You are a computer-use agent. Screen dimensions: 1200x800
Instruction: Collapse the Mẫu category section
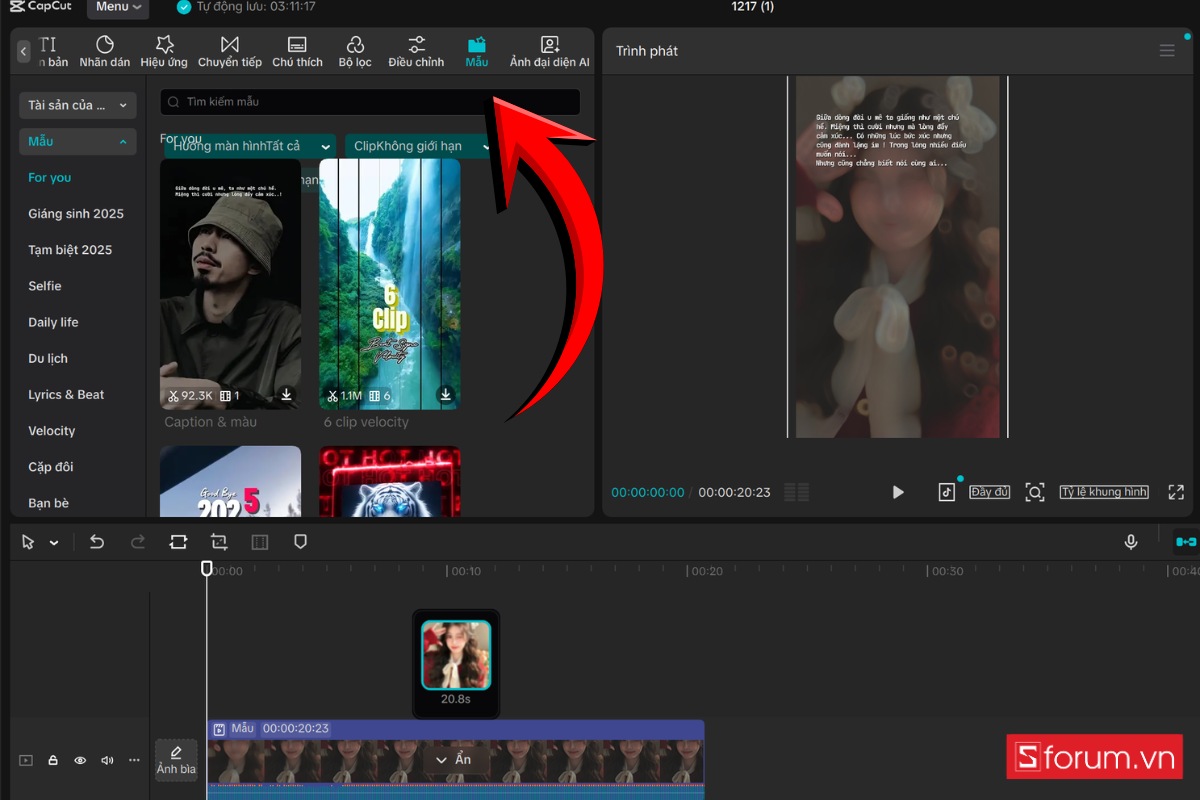point(78,142)
